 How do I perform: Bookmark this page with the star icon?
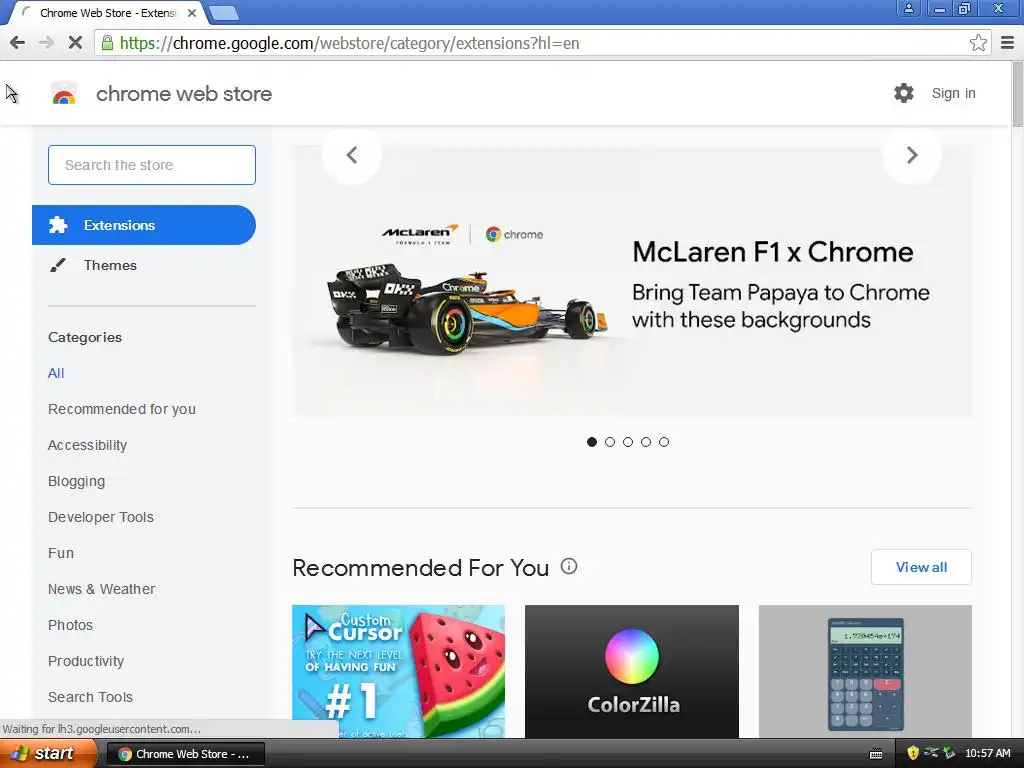(978, 43)
